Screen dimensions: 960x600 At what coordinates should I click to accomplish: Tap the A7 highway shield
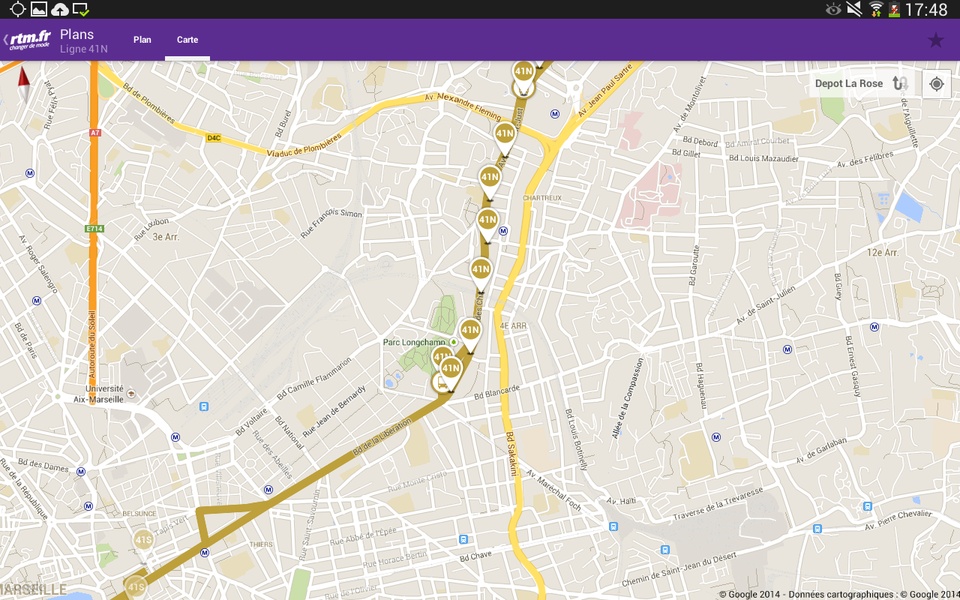(95, 132)
